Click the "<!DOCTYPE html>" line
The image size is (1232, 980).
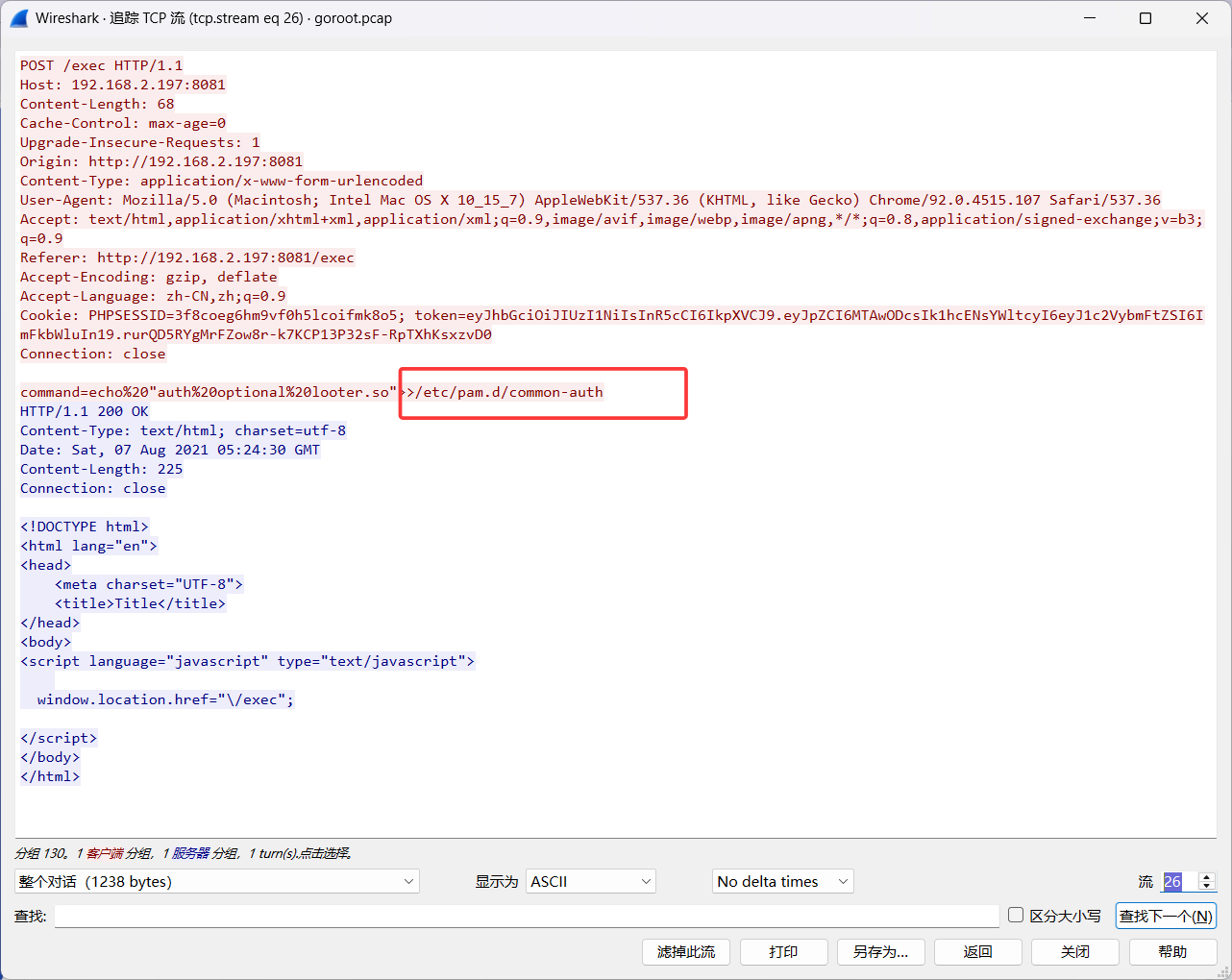click(x=85, y=527)
